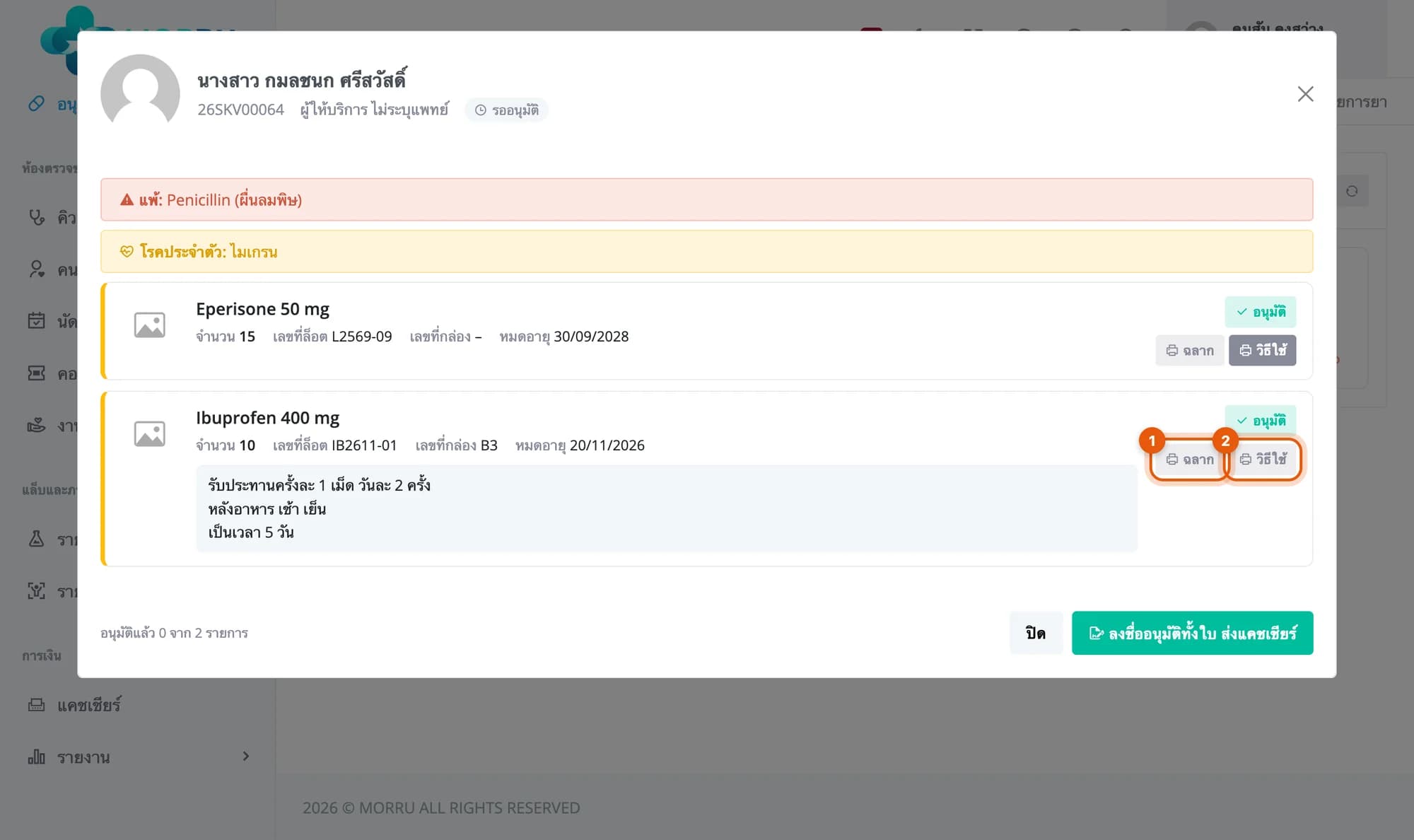Screen dimensions: 1414x840
Task: Print label for Ibuprofen 400 mg
Action: coord(1190,460)
